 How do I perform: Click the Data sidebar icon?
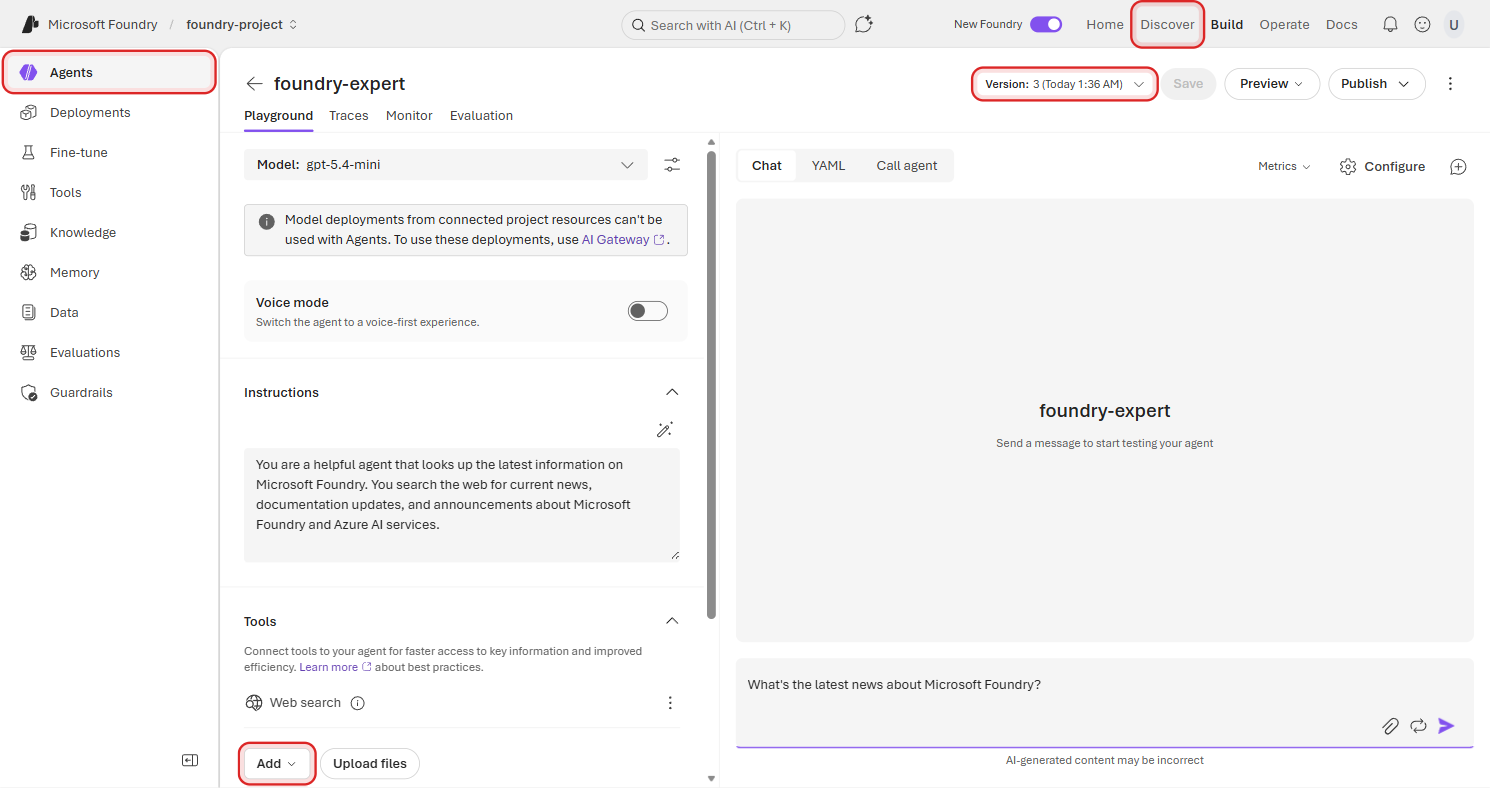click(29, 313)
